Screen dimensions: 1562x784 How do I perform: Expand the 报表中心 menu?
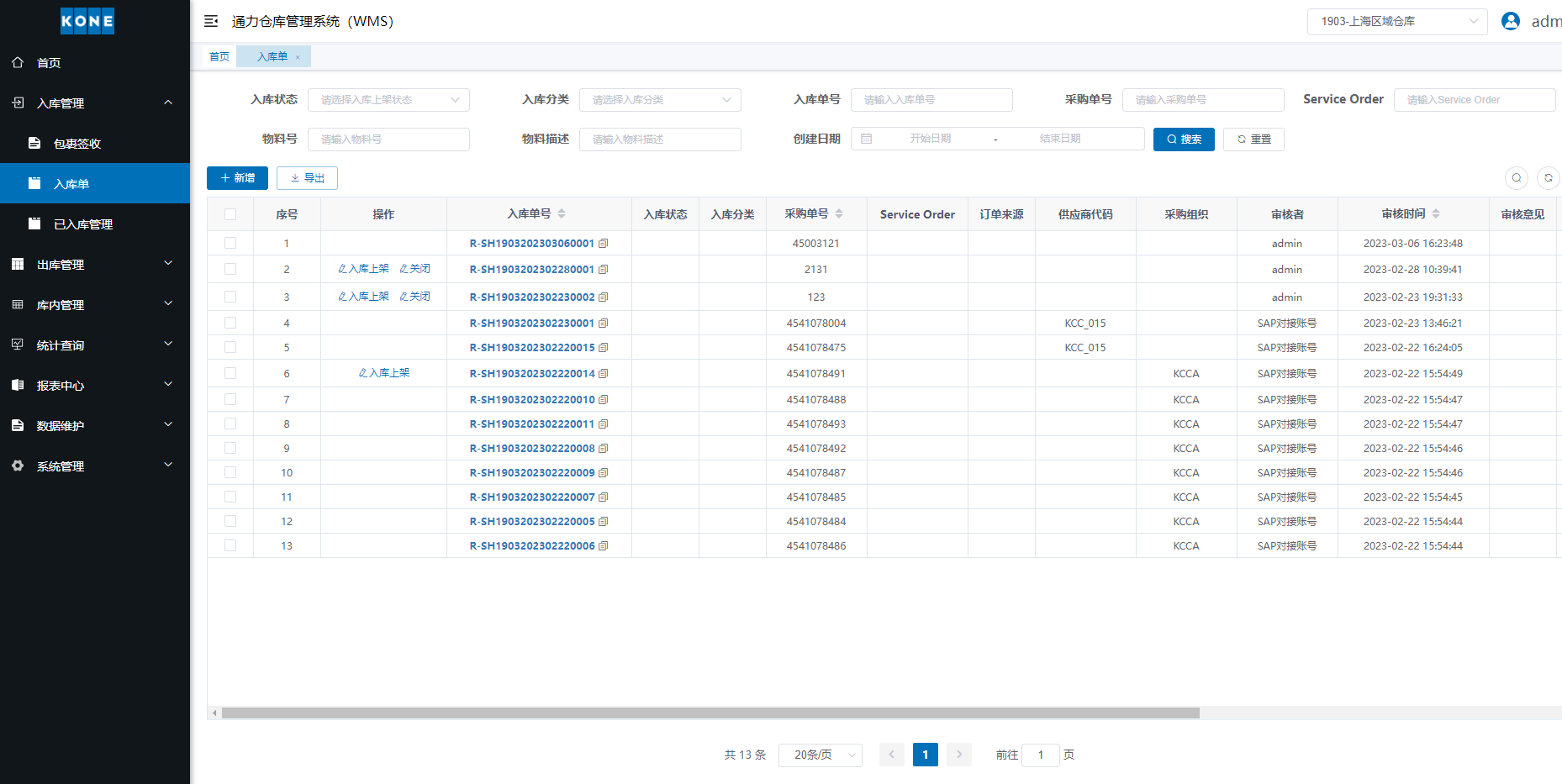(95, 385)
